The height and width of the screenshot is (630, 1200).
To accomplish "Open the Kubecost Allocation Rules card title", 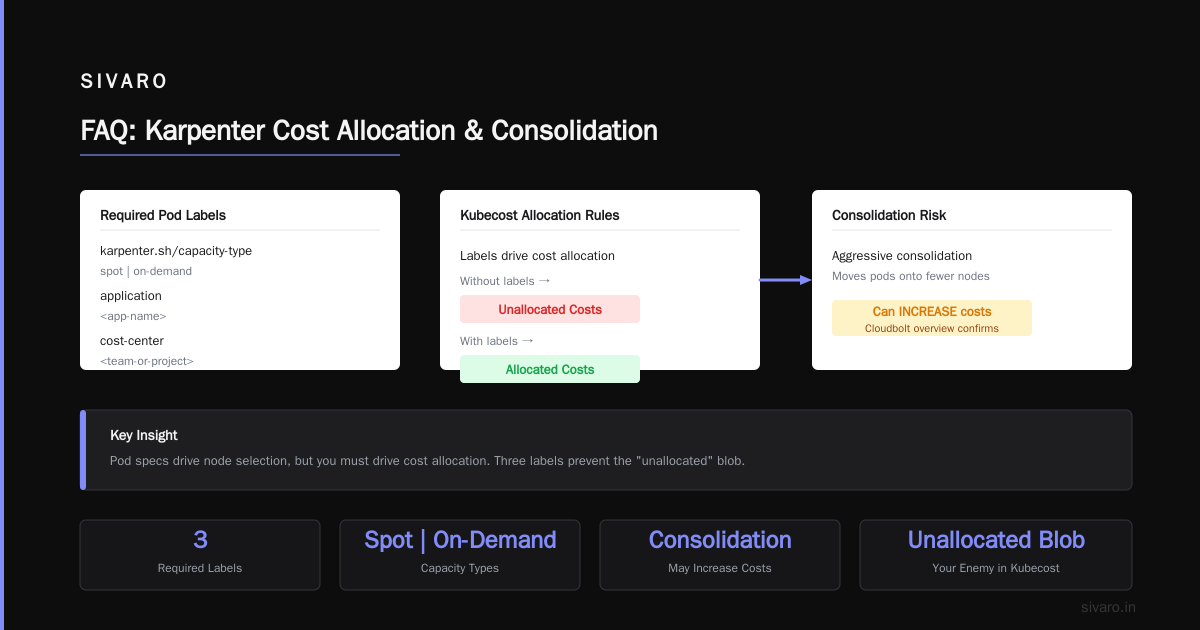I will tap(540, 215).
